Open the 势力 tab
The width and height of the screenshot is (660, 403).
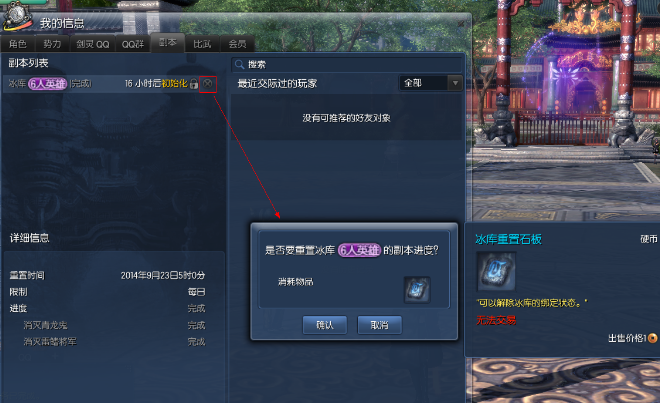click(52, 44)
